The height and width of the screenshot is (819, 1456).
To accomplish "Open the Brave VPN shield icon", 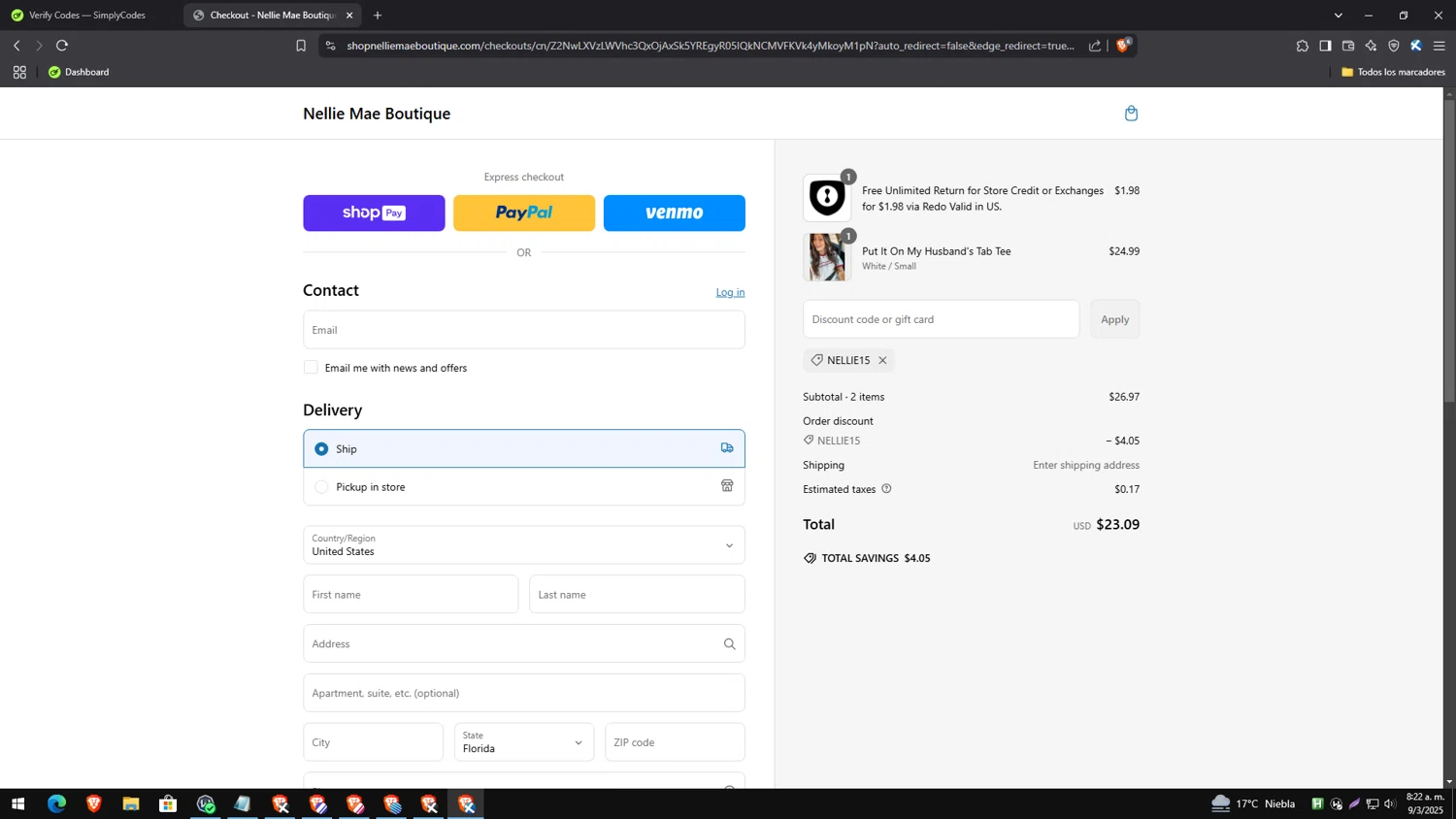I will point(1394,46).
